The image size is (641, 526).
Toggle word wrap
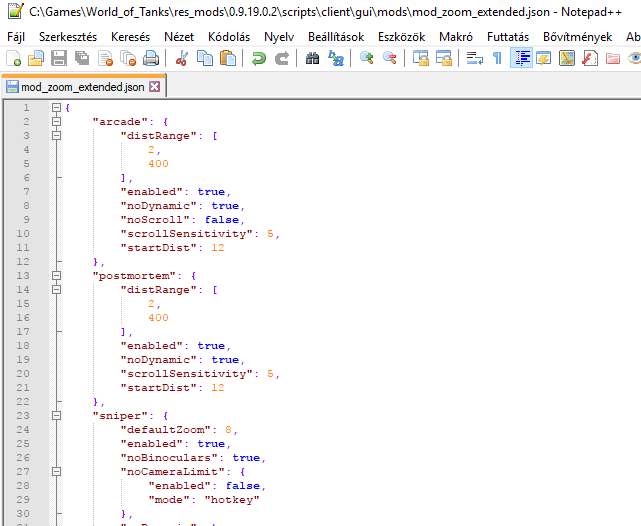[x=475, y=58]
